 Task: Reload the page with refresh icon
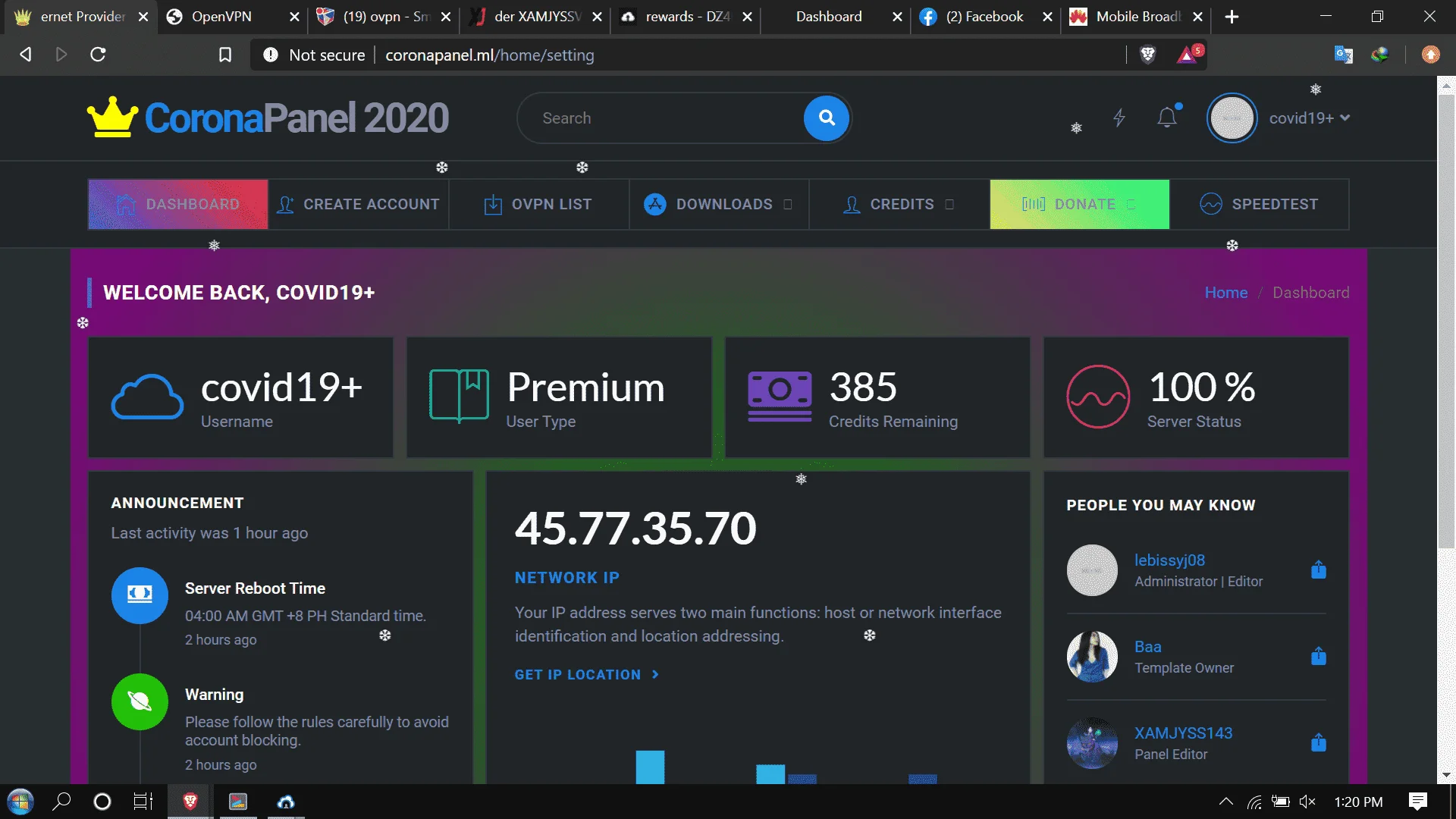[x=98, y=55]
